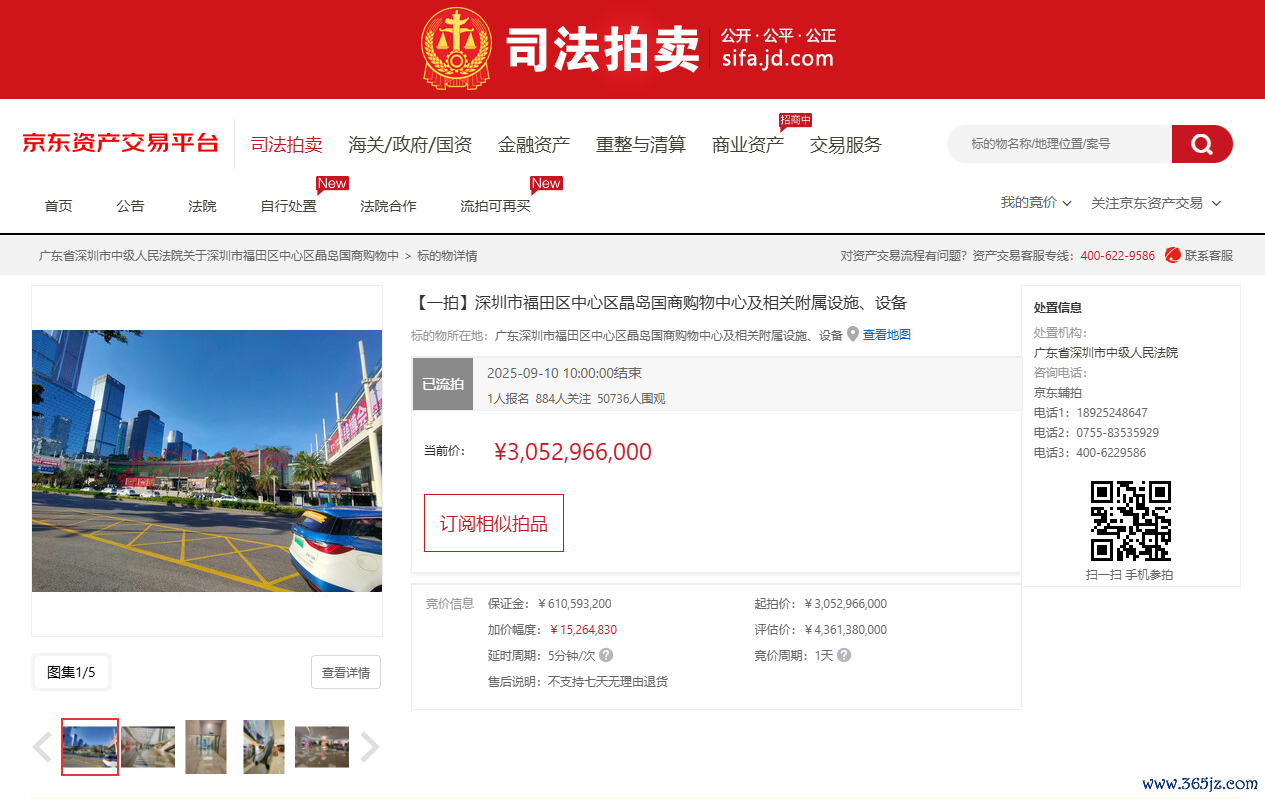Click the 标的物详情 breadcrumb text
The width and height of the screenshot is (1265, 799).
[447, 256]
